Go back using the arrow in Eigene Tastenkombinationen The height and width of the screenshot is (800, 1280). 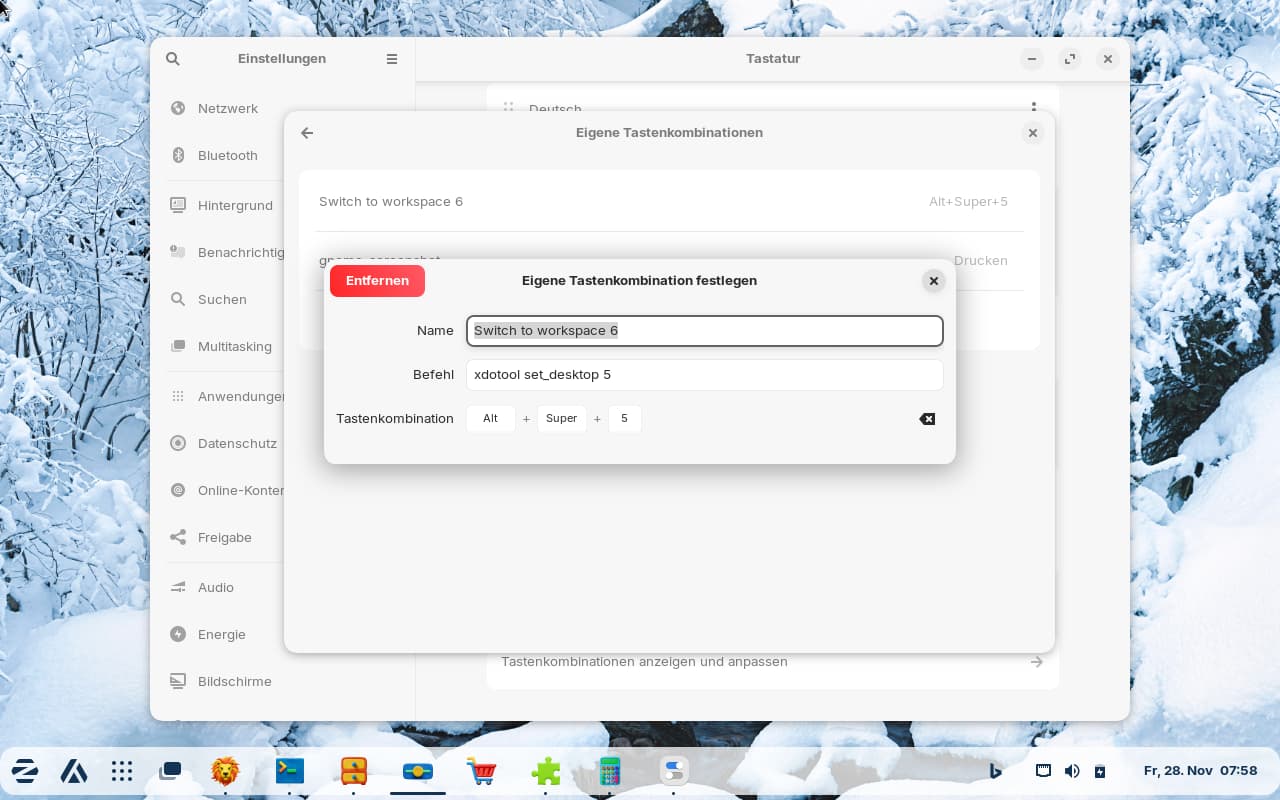(307, 133)
